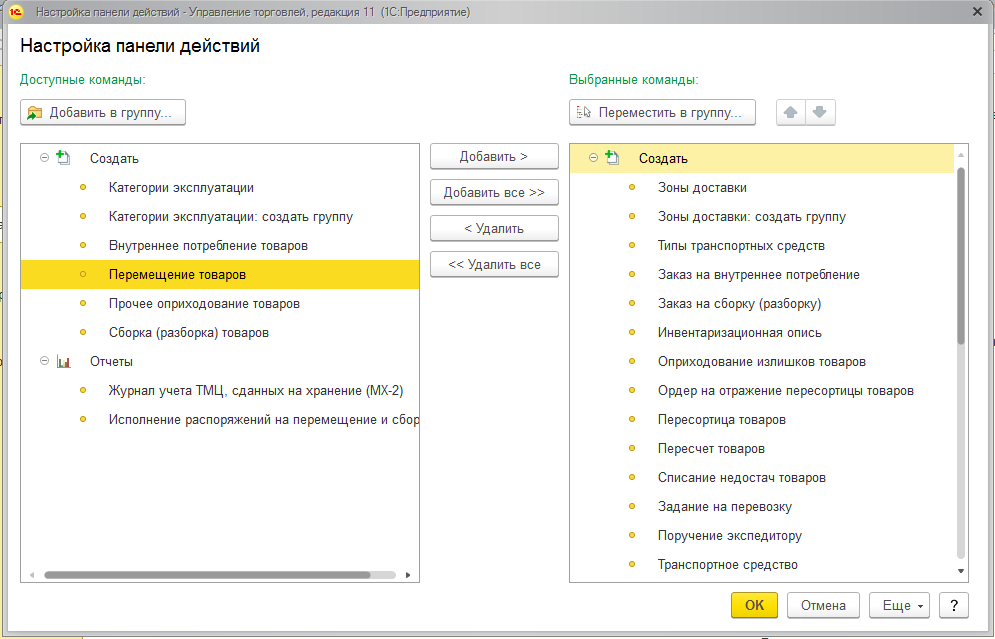Select Инвентаризационная опись in selected commands
The height and width of the screenshot is (639, 995).
739,332
